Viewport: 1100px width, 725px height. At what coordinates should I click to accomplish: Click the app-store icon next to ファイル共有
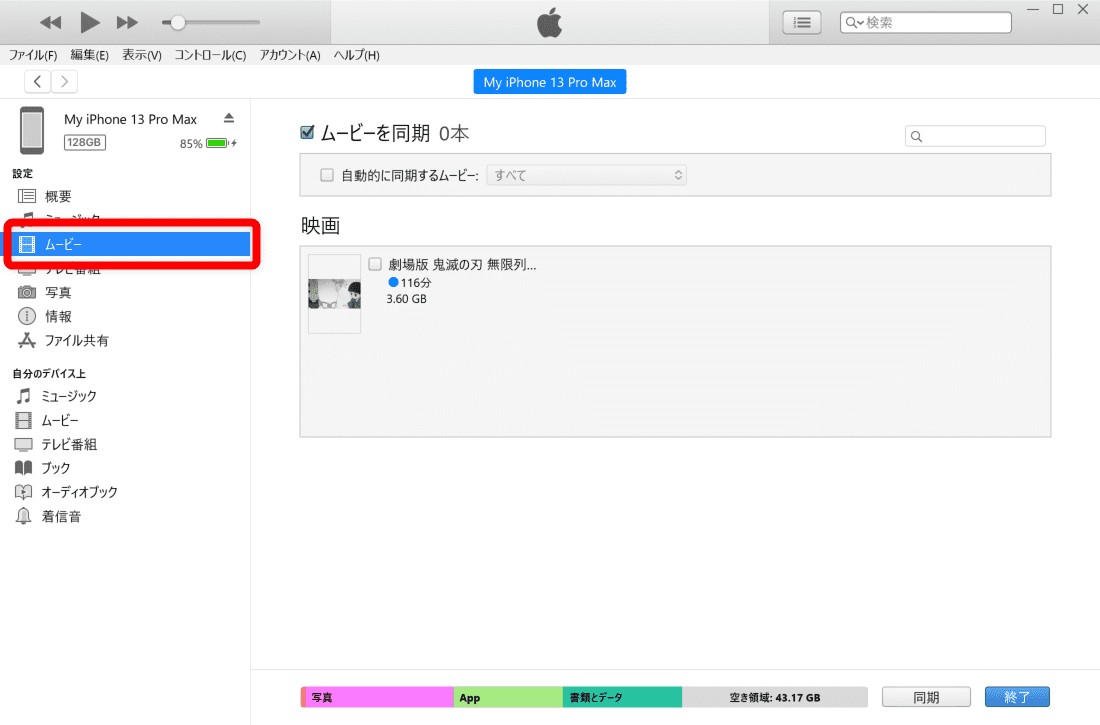27,340
